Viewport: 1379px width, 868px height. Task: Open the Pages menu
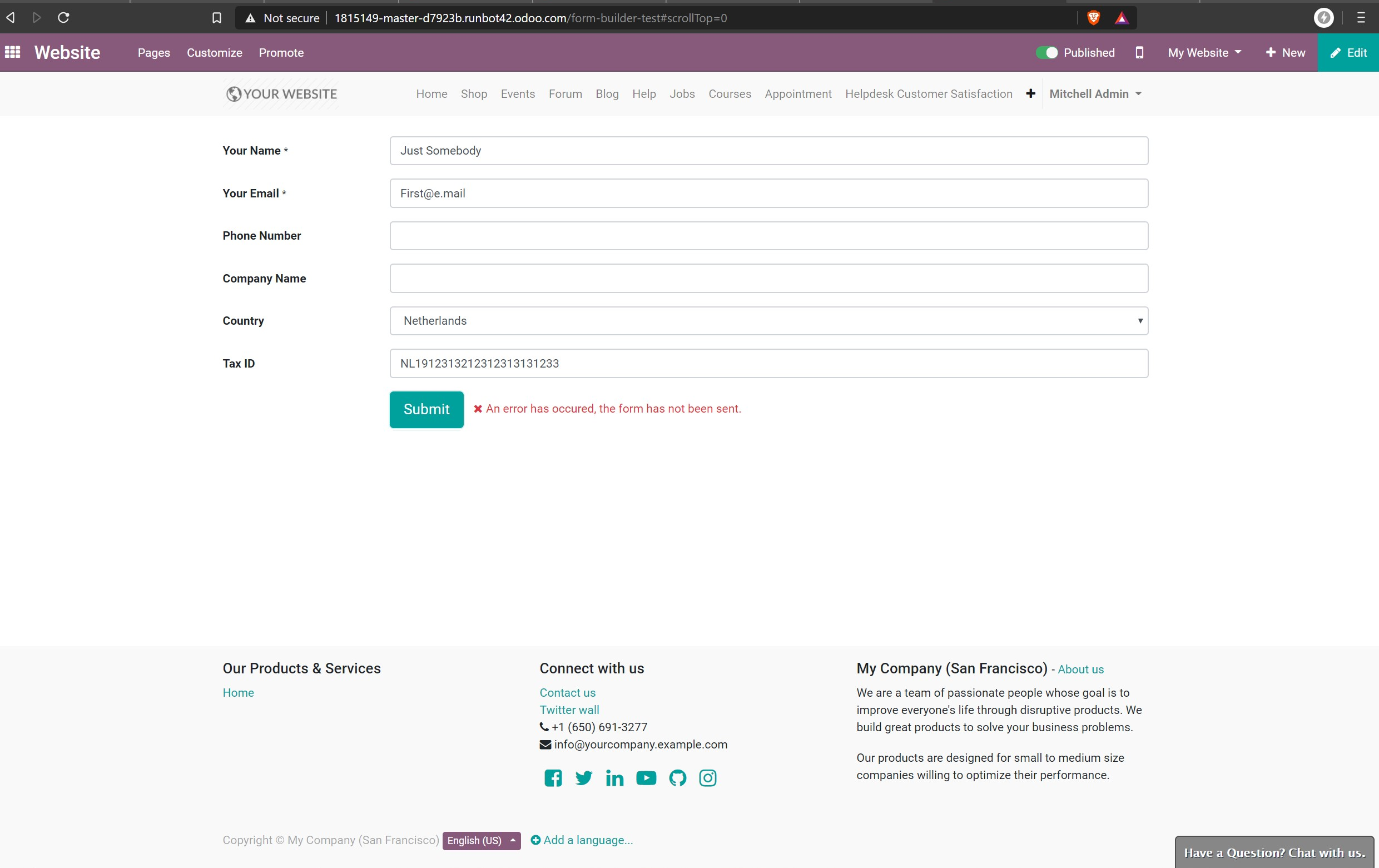click(153, 52)
